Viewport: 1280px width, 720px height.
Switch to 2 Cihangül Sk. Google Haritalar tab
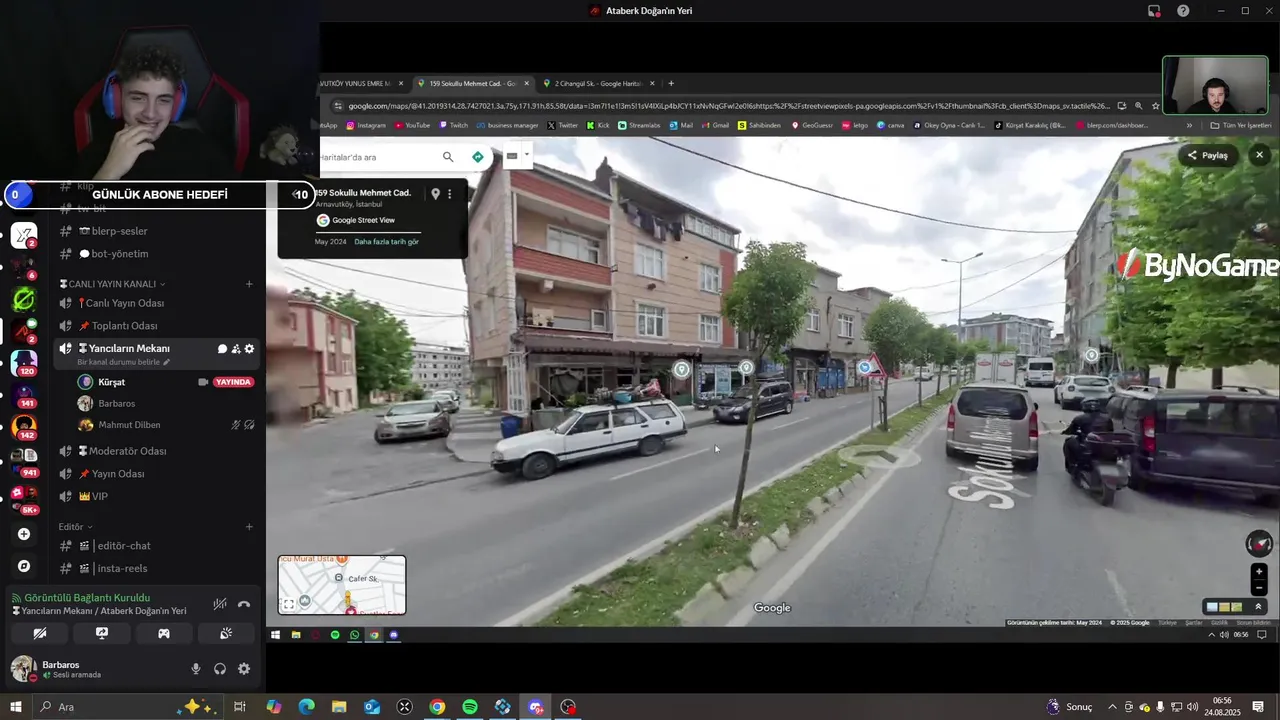click(599, 83)
